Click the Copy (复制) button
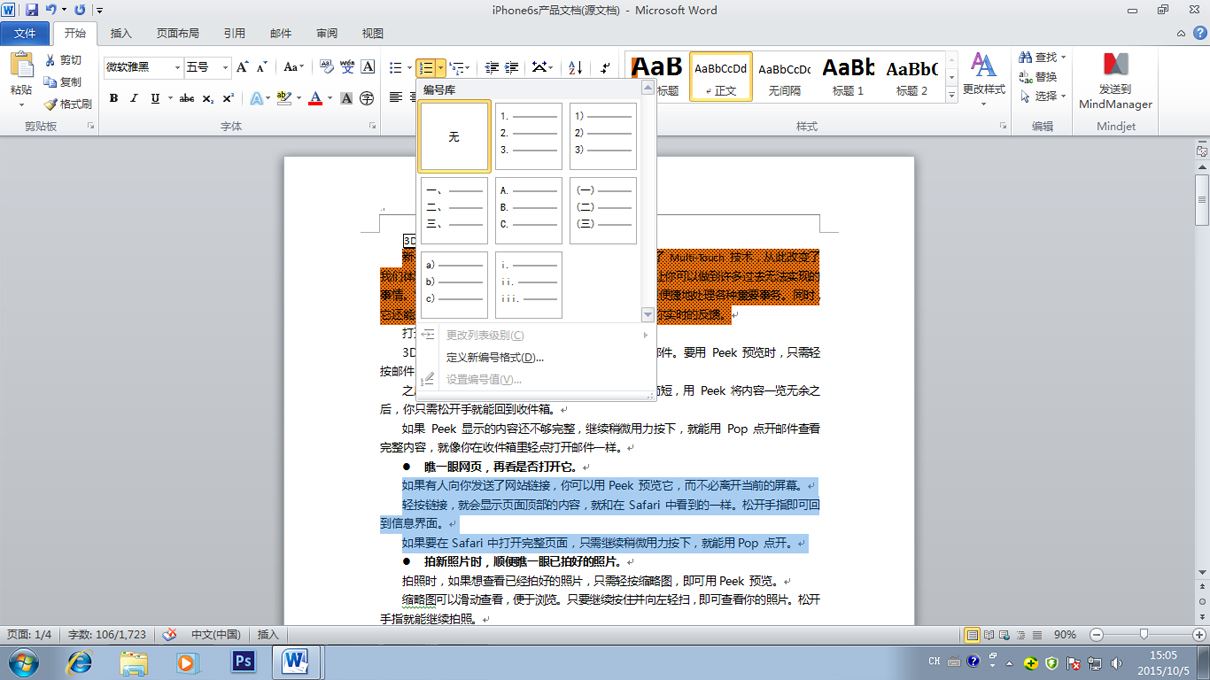This screenshot has width=1210, height=680. tap(62, 82)
